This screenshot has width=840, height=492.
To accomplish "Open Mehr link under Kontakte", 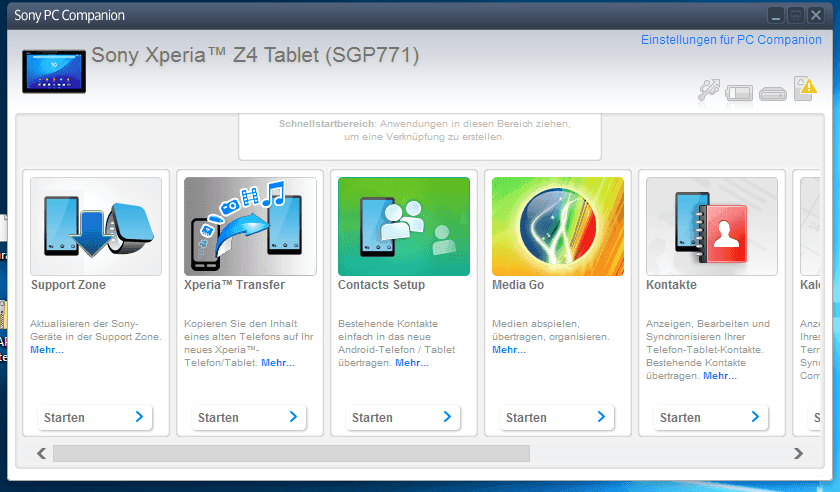I will click(x=719, y=376).
